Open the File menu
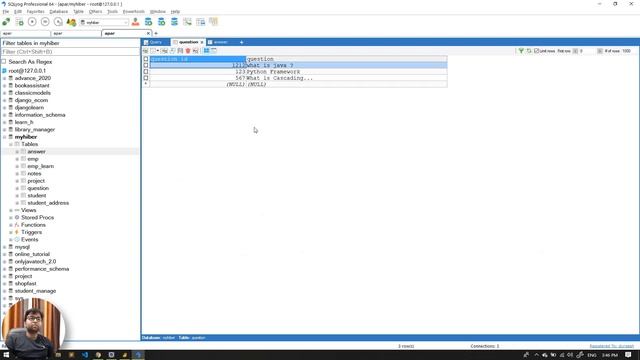 6,11
